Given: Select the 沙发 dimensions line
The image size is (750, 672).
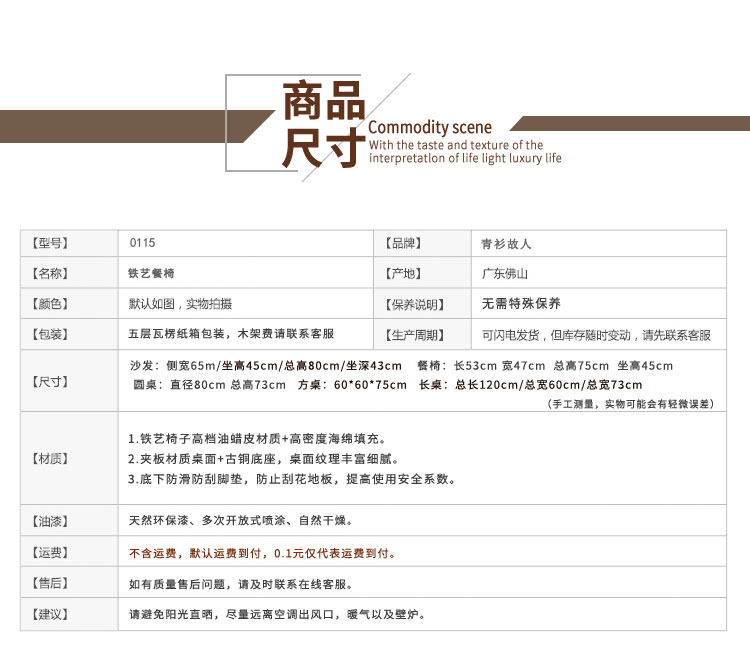Looking at the screenshot, I should point(266,366).
